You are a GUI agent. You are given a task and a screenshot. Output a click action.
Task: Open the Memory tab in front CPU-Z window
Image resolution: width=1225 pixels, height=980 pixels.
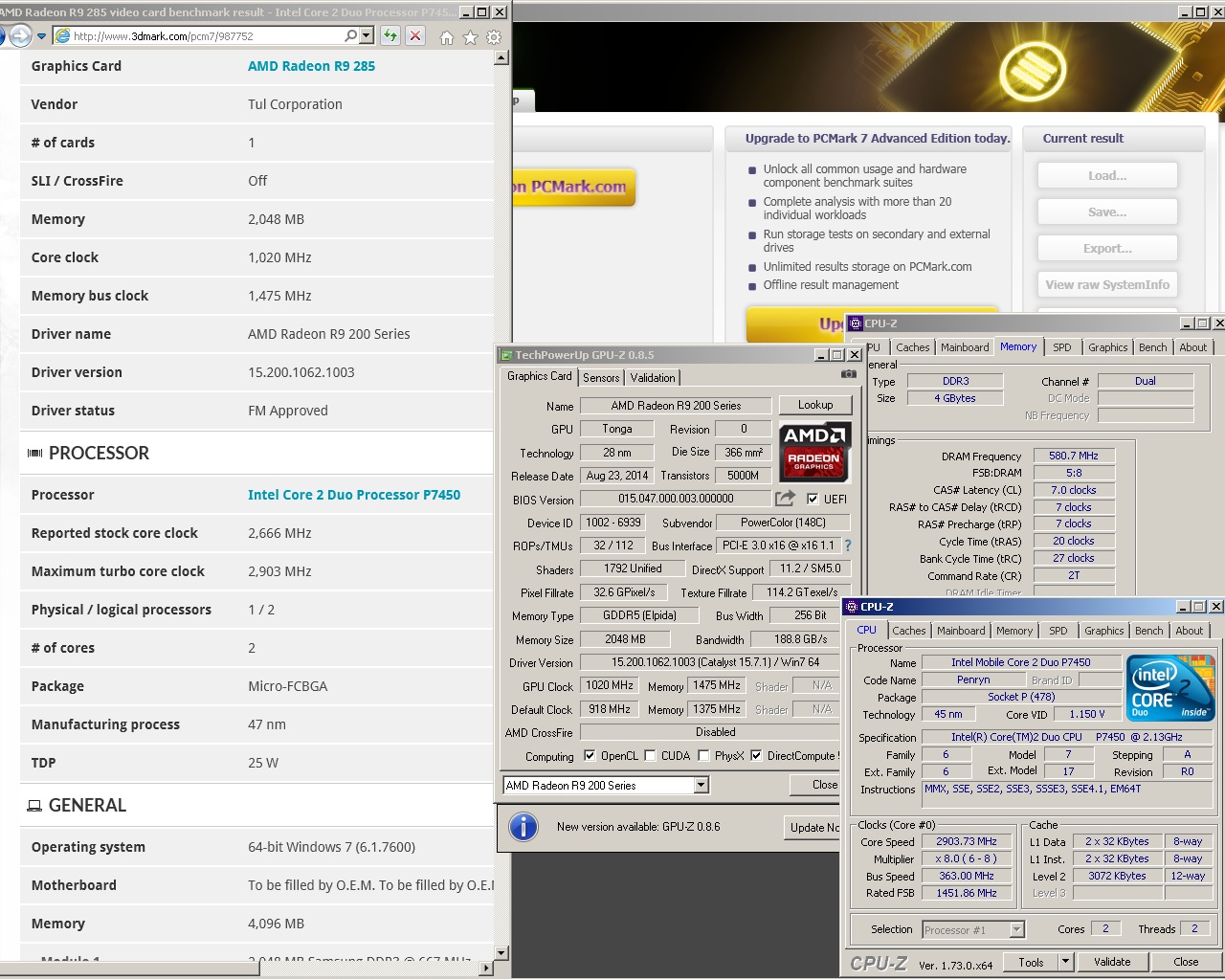tap(1014, 631)
